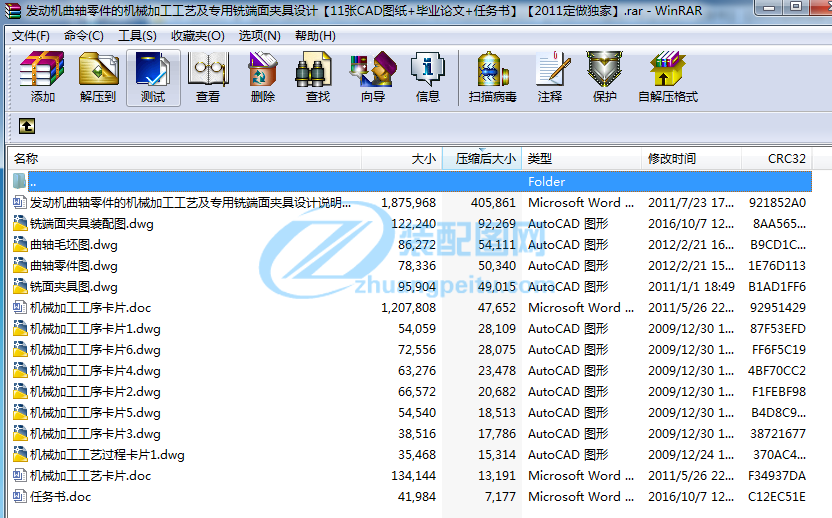The height and width of the screenshot is (518, 832).
Task: Open the 向导 (Wizard) tool
Action: point(373,77)
